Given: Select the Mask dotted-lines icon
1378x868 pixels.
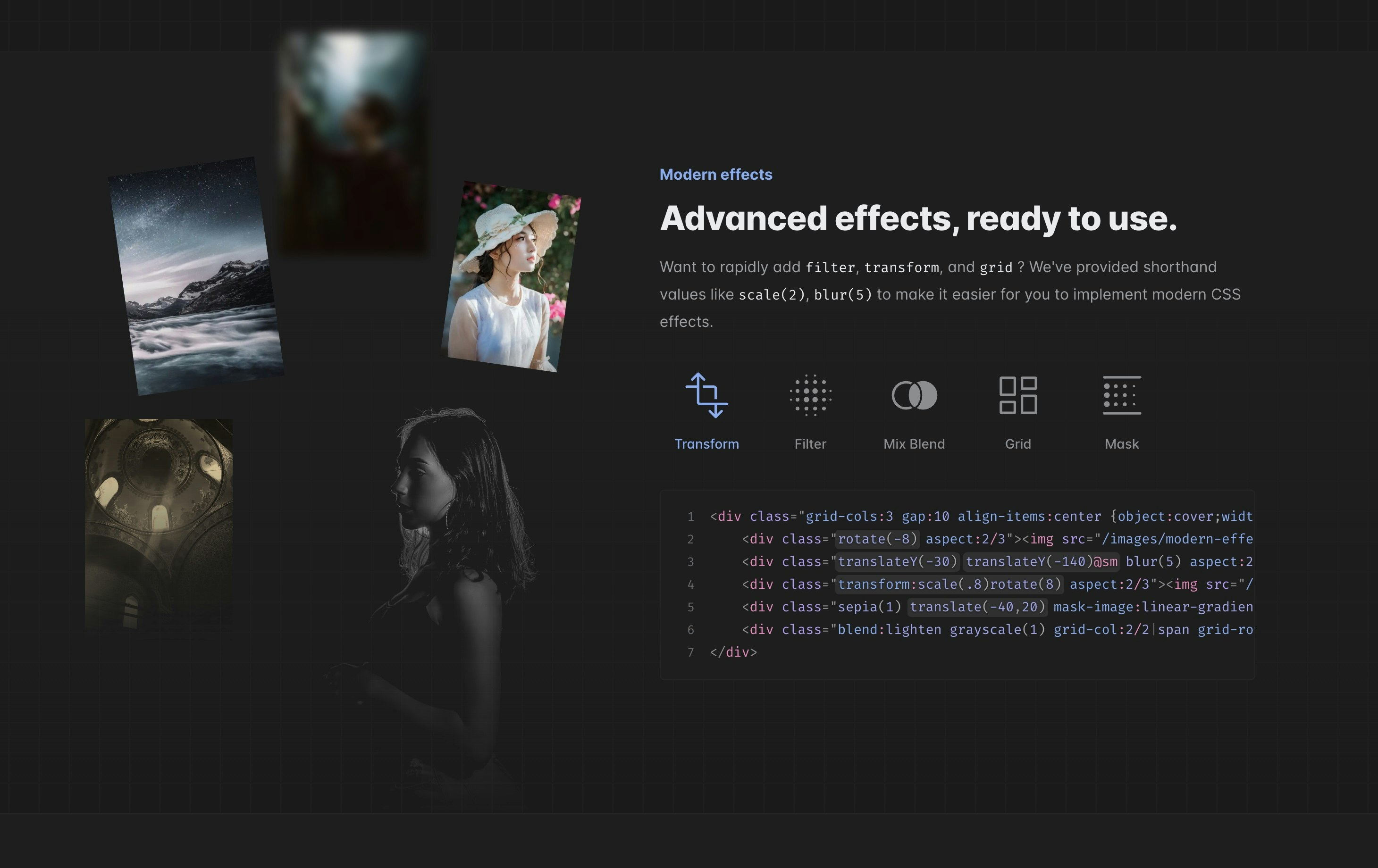Looking at the screenshot, I should coord(1122,395).
